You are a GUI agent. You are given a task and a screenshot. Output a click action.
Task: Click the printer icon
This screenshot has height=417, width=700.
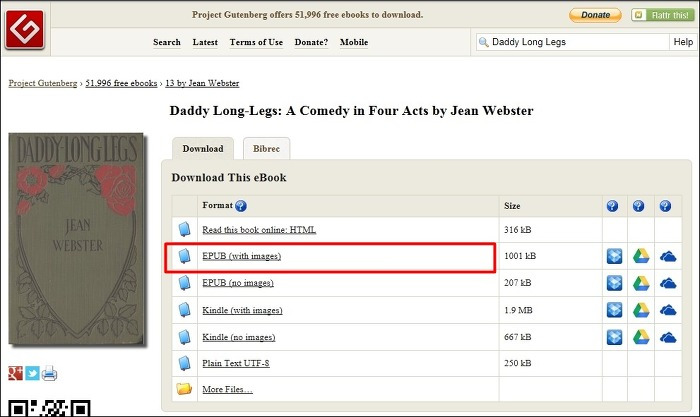pos(49,373)
